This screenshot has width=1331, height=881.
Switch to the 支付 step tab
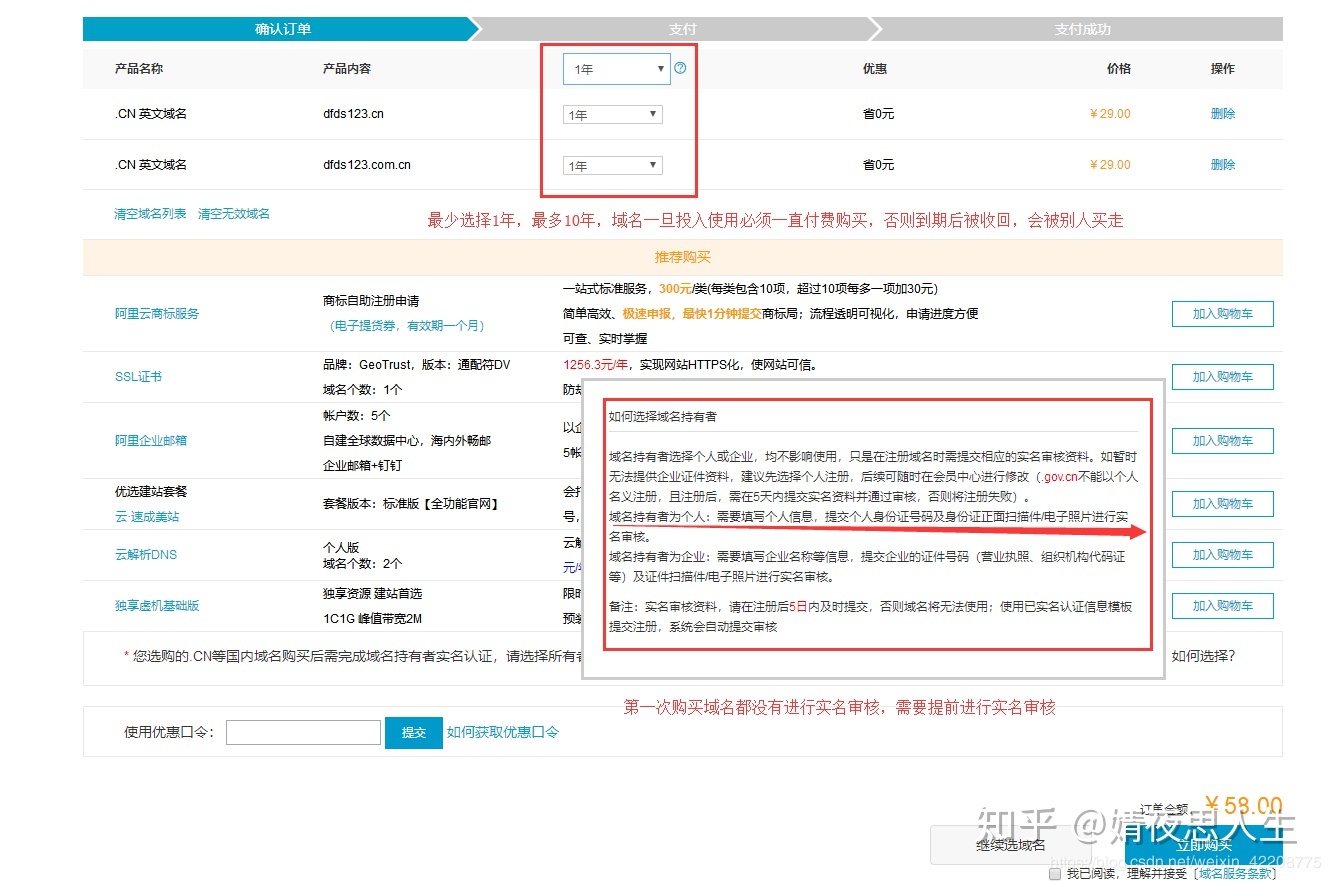click(683, 29)
